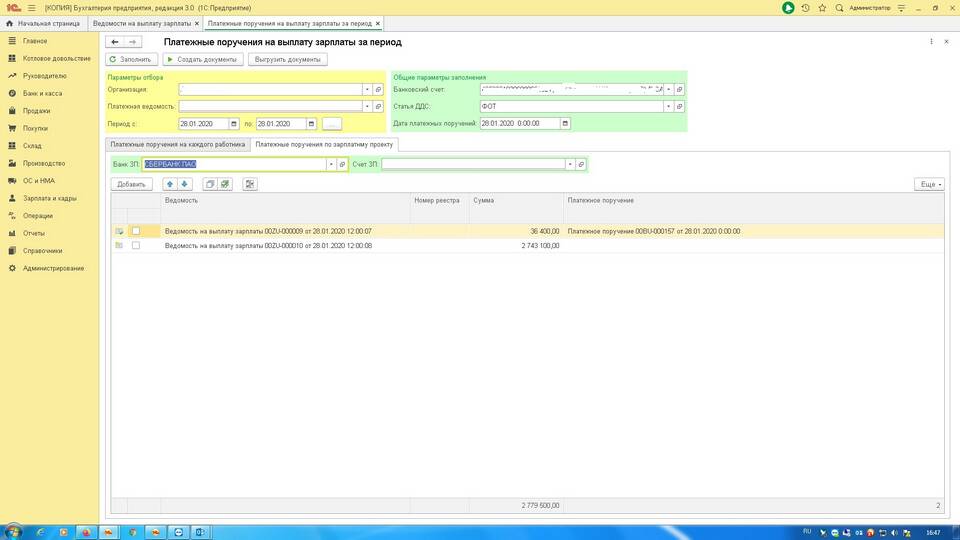Click the Выгрузить документы button
This screenshot has height=540, width=960.
[288, 59]
